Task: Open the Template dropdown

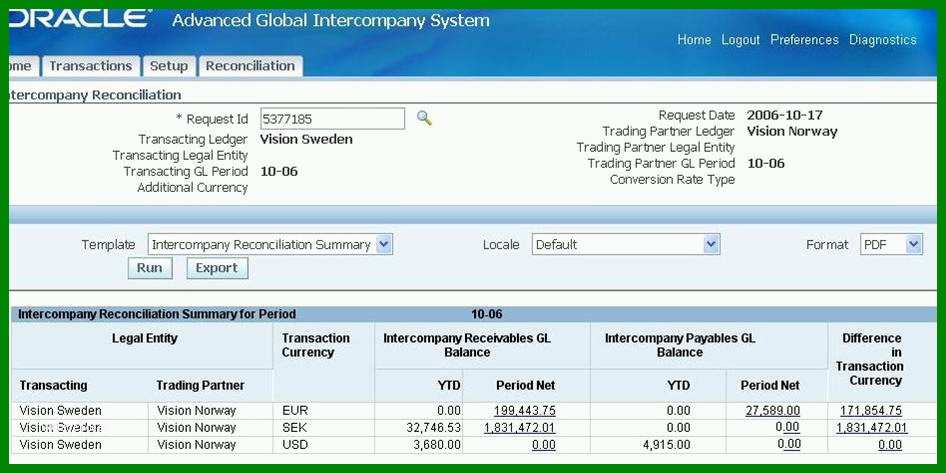Action: tap(270, 244)
